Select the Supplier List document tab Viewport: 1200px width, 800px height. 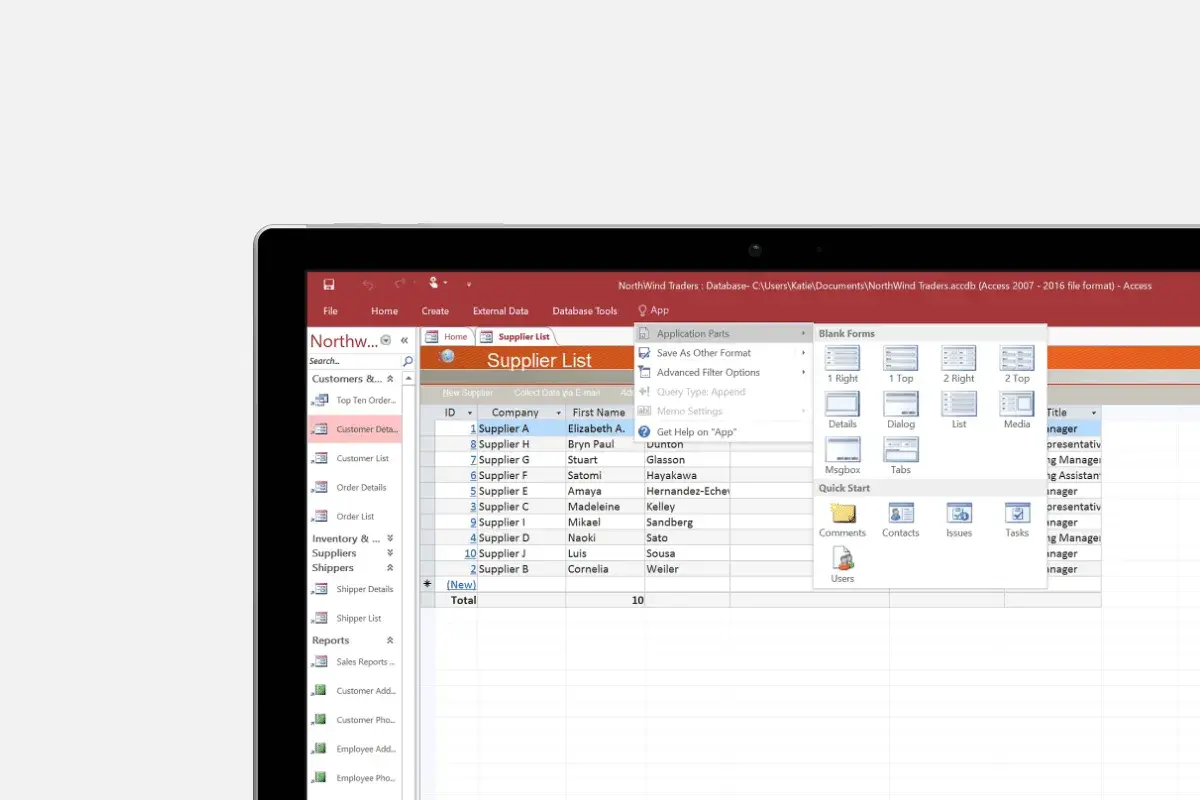pyautogui.click(x=516, y=337)
